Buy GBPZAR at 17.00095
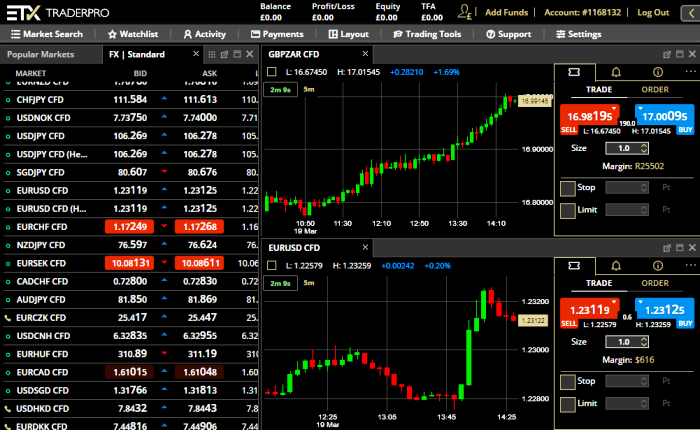700x430 pixels. tap(665, 118)
